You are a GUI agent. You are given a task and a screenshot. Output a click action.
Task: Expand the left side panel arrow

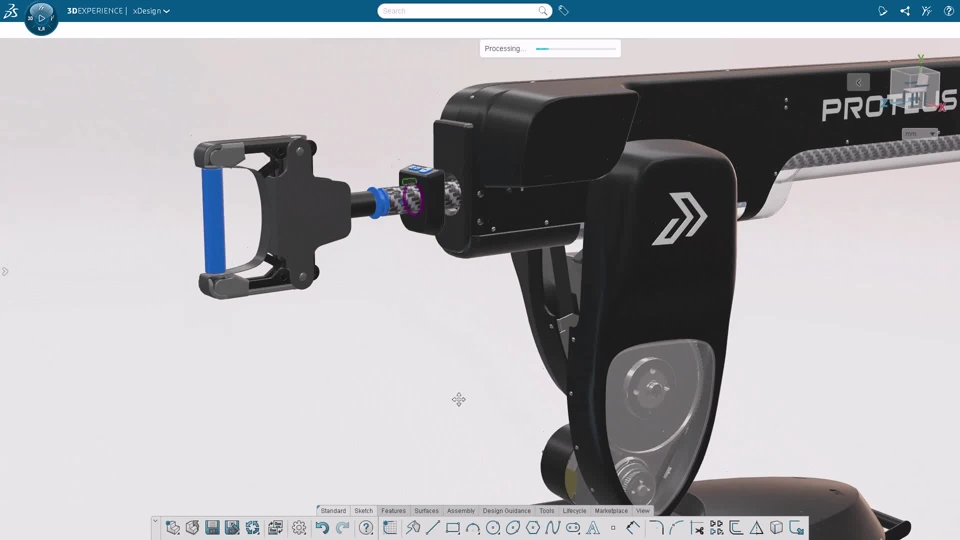coord(5,271)
